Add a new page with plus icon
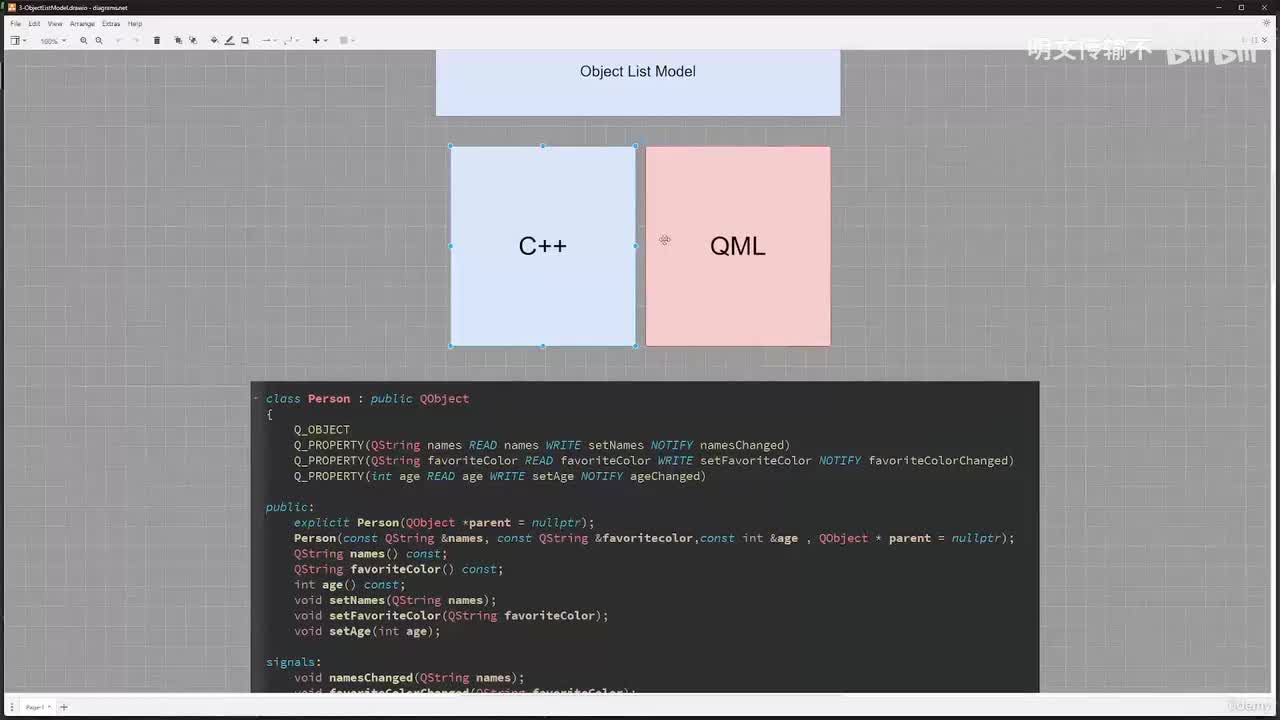This screenshot has width=1280, height=720. [64, 707]
